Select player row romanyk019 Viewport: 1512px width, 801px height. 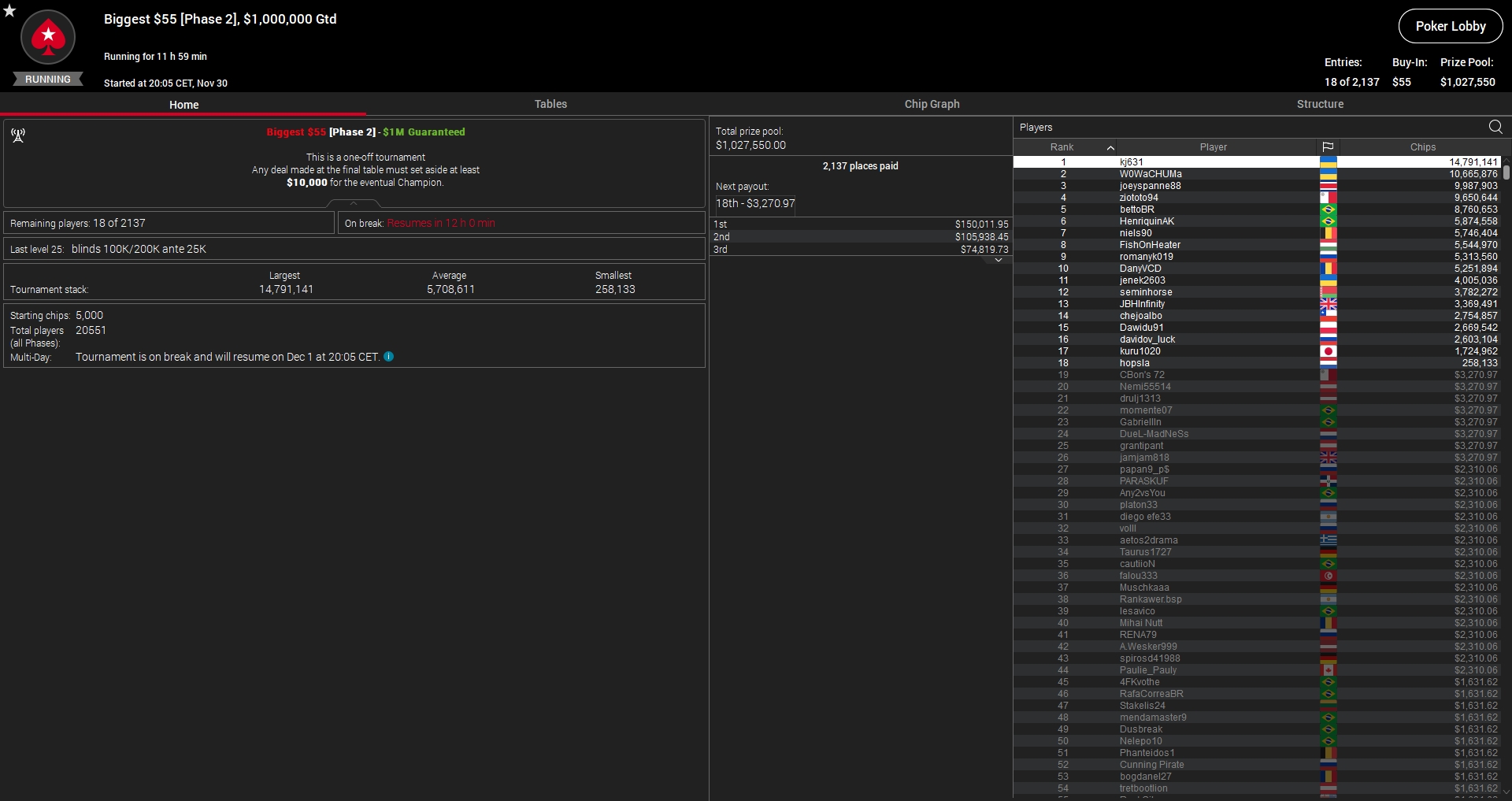[x=1257, y=257]
